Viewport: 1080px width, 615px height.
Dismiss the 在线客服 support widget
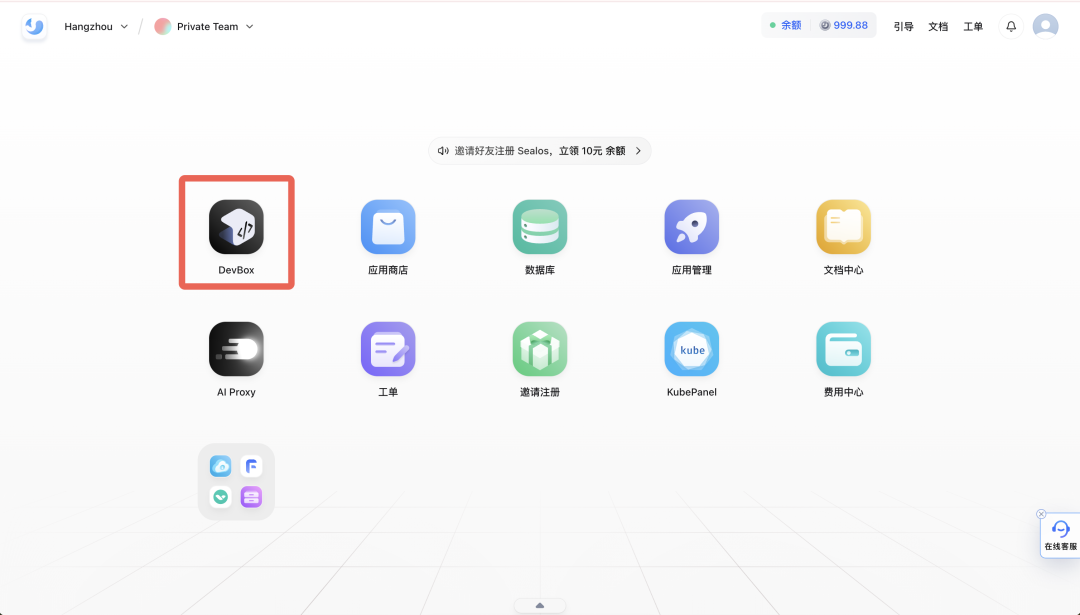coord(1042,513)
